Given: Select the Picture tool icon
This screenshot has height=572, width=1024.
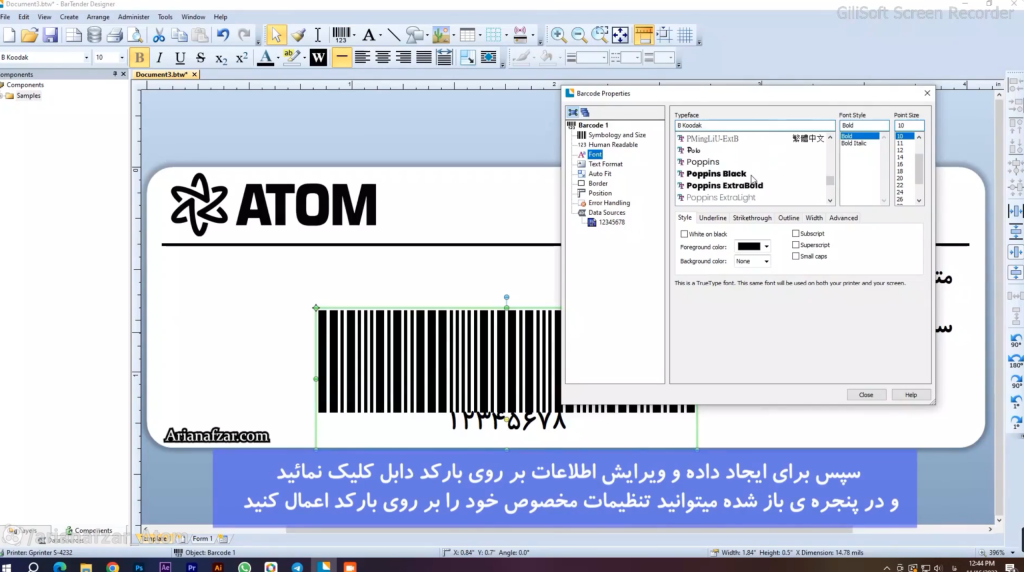Looking at the screenshot, I should click(441, 35).
